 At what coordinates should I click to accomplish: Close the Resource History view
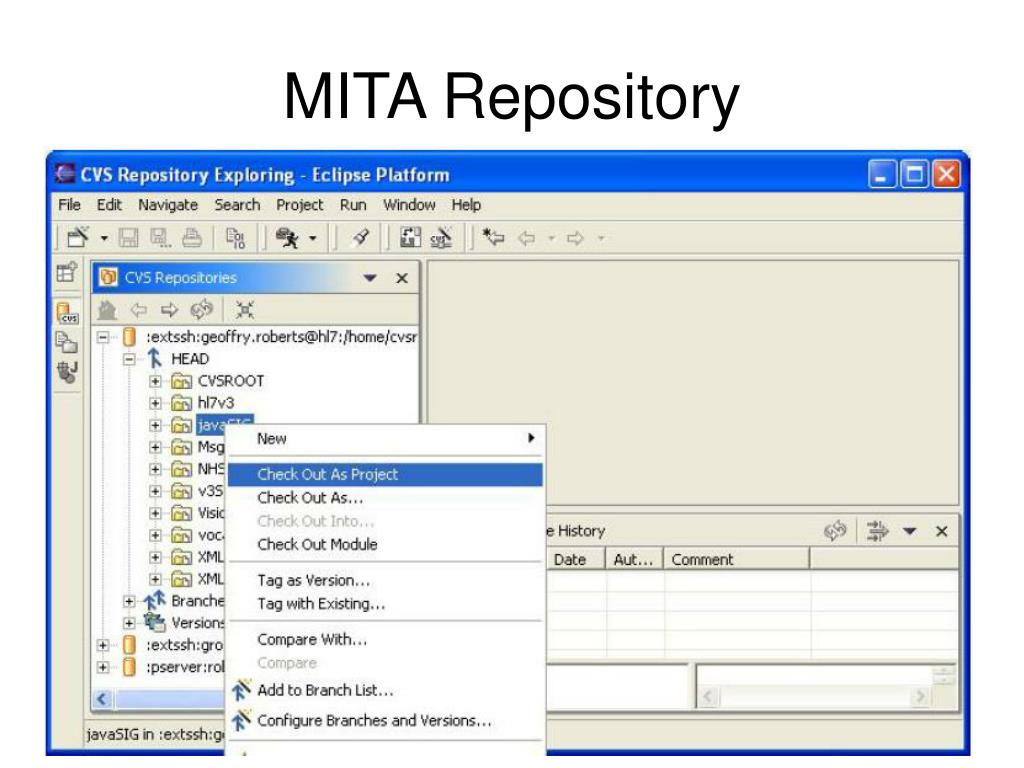click(942, 532)
